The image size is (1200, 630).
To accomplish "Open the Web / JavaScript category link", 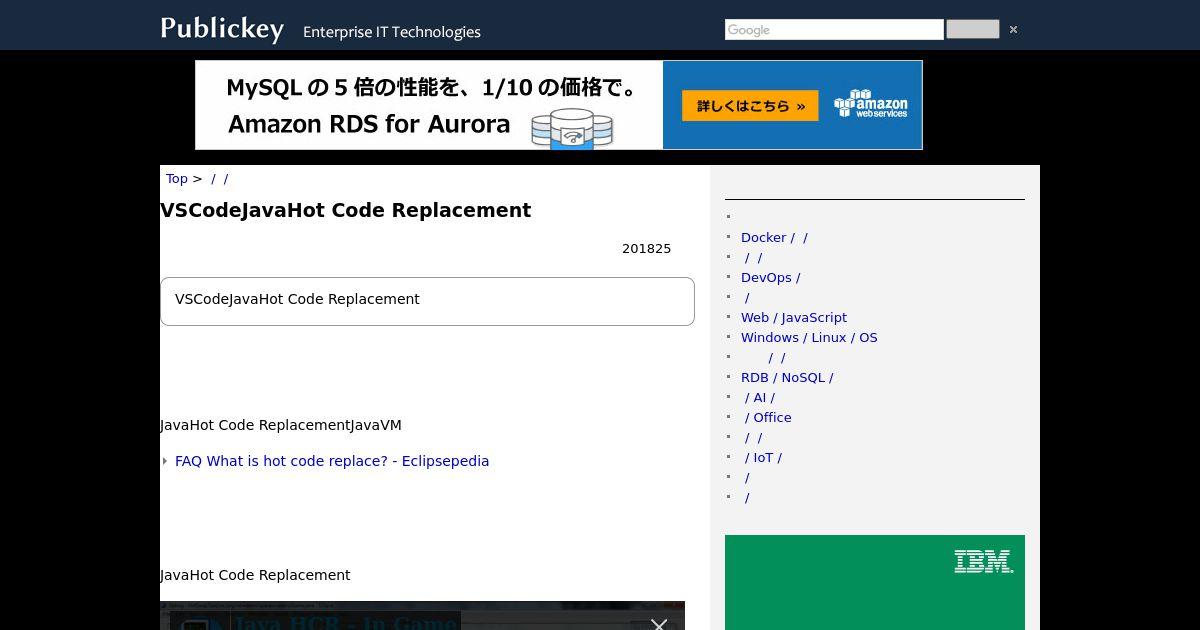I will [794, 317].
